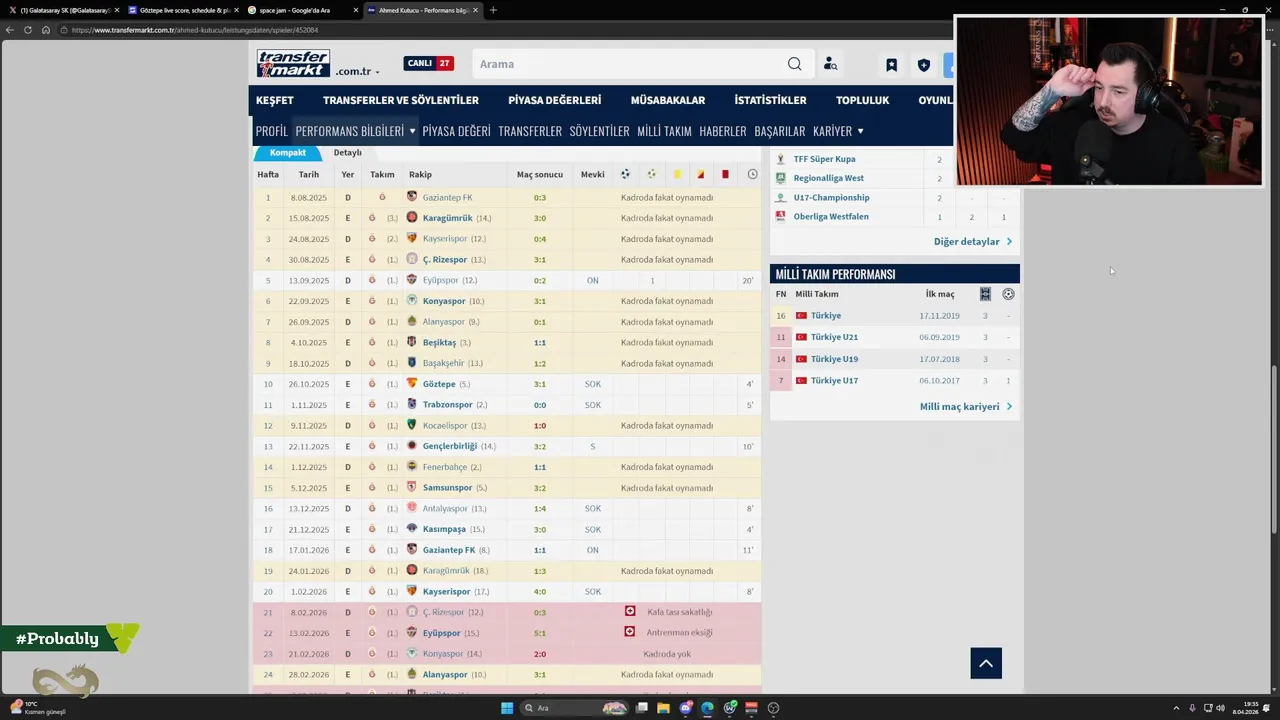Open the HABERLER tab
Image resolution: width=1280 pixels, height=720 pixels.
pos(723,131)
